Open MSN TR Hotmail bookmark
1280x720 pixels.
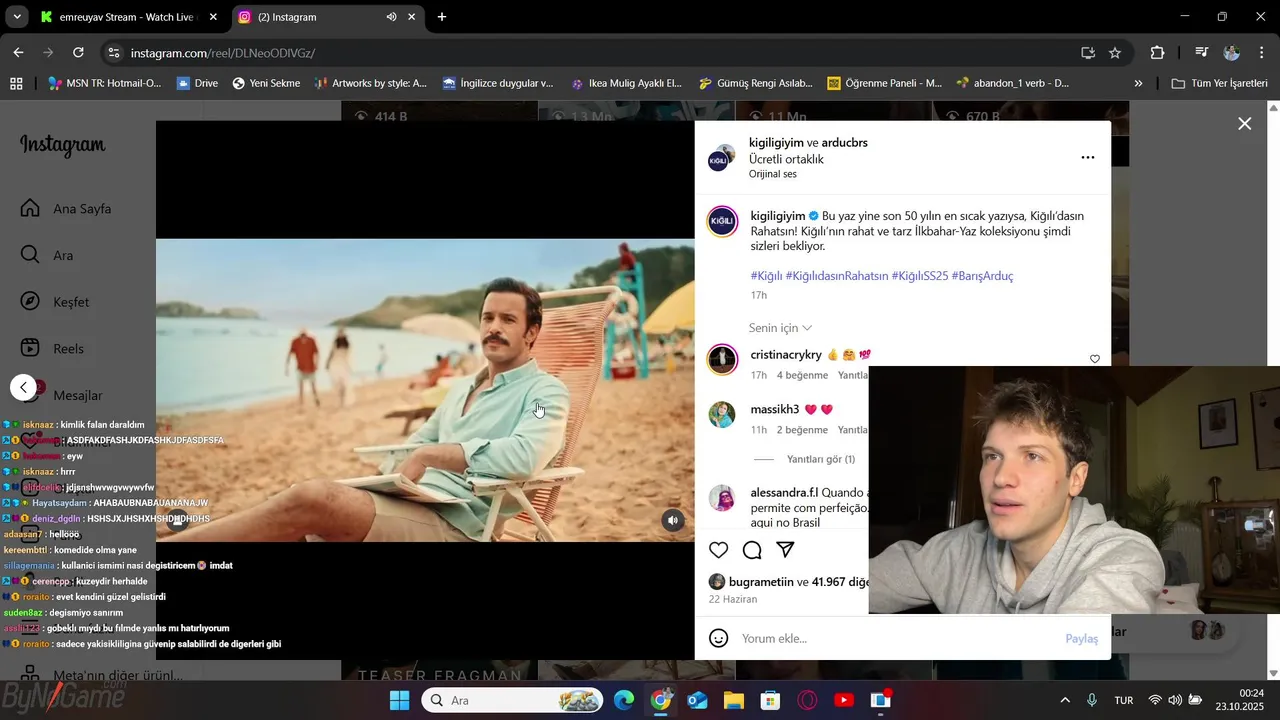tap(104, 83)
